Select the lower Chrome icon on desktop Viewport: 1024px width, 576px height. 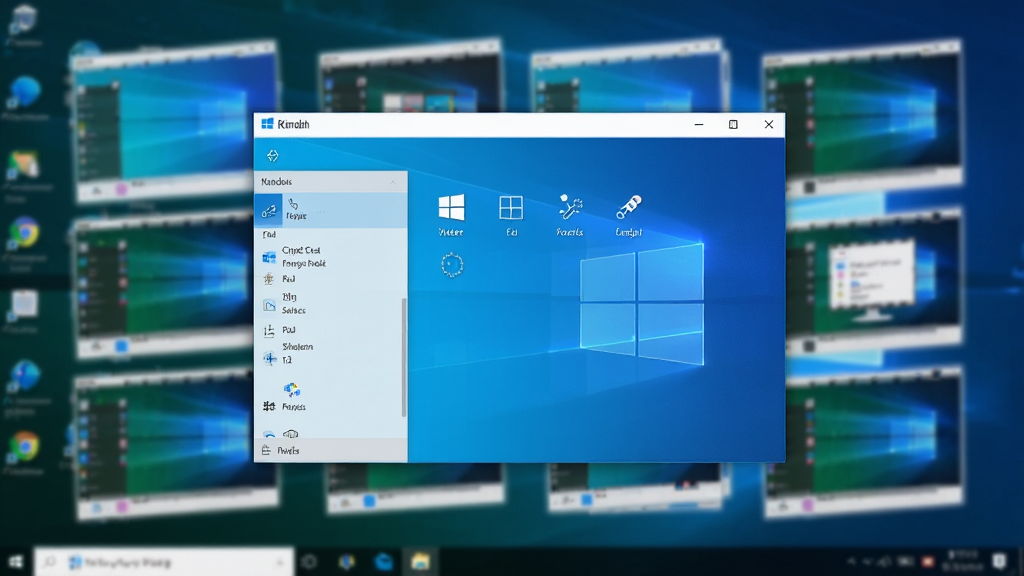[24, 447]
